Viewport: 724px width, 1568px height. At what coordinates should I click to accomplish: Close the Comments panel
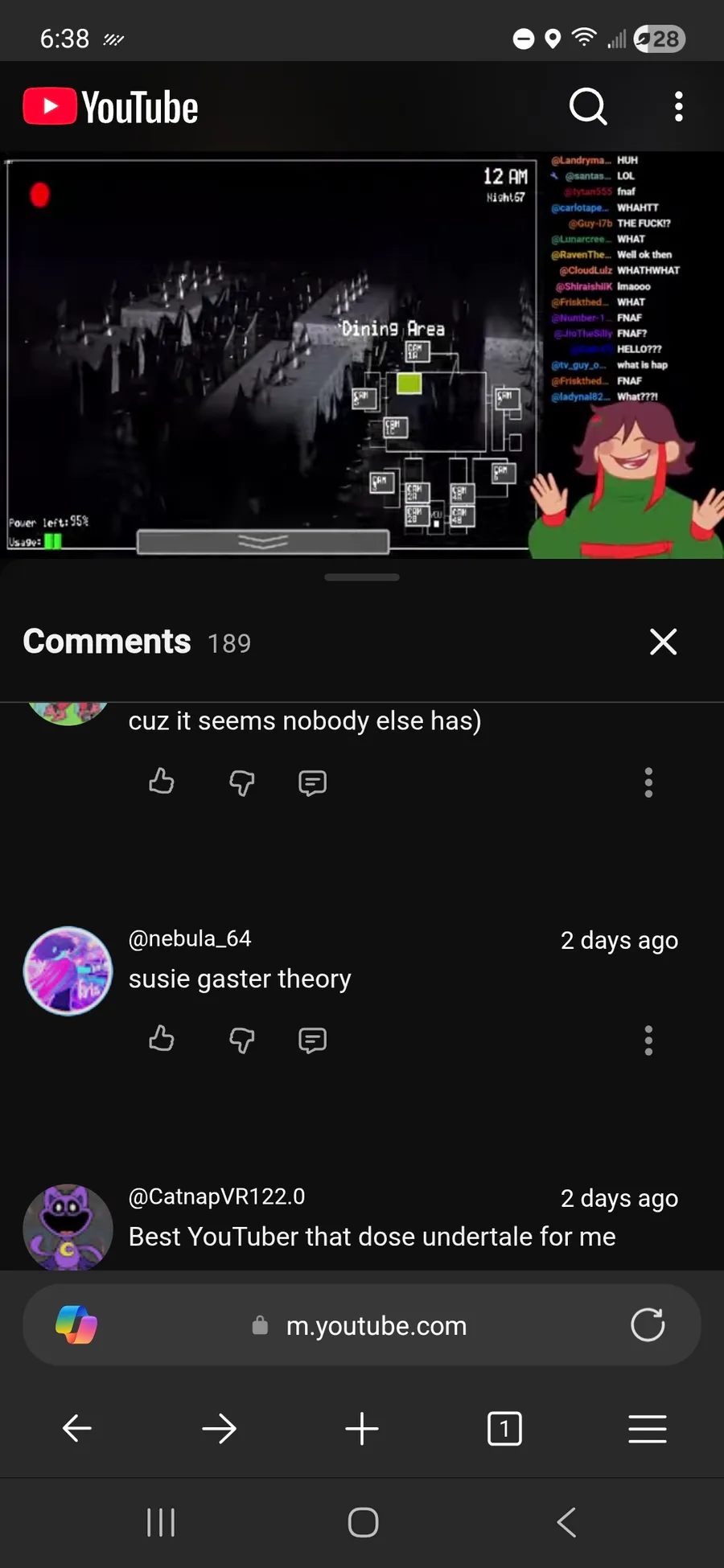pyautogui.click(x=663, y=642)
